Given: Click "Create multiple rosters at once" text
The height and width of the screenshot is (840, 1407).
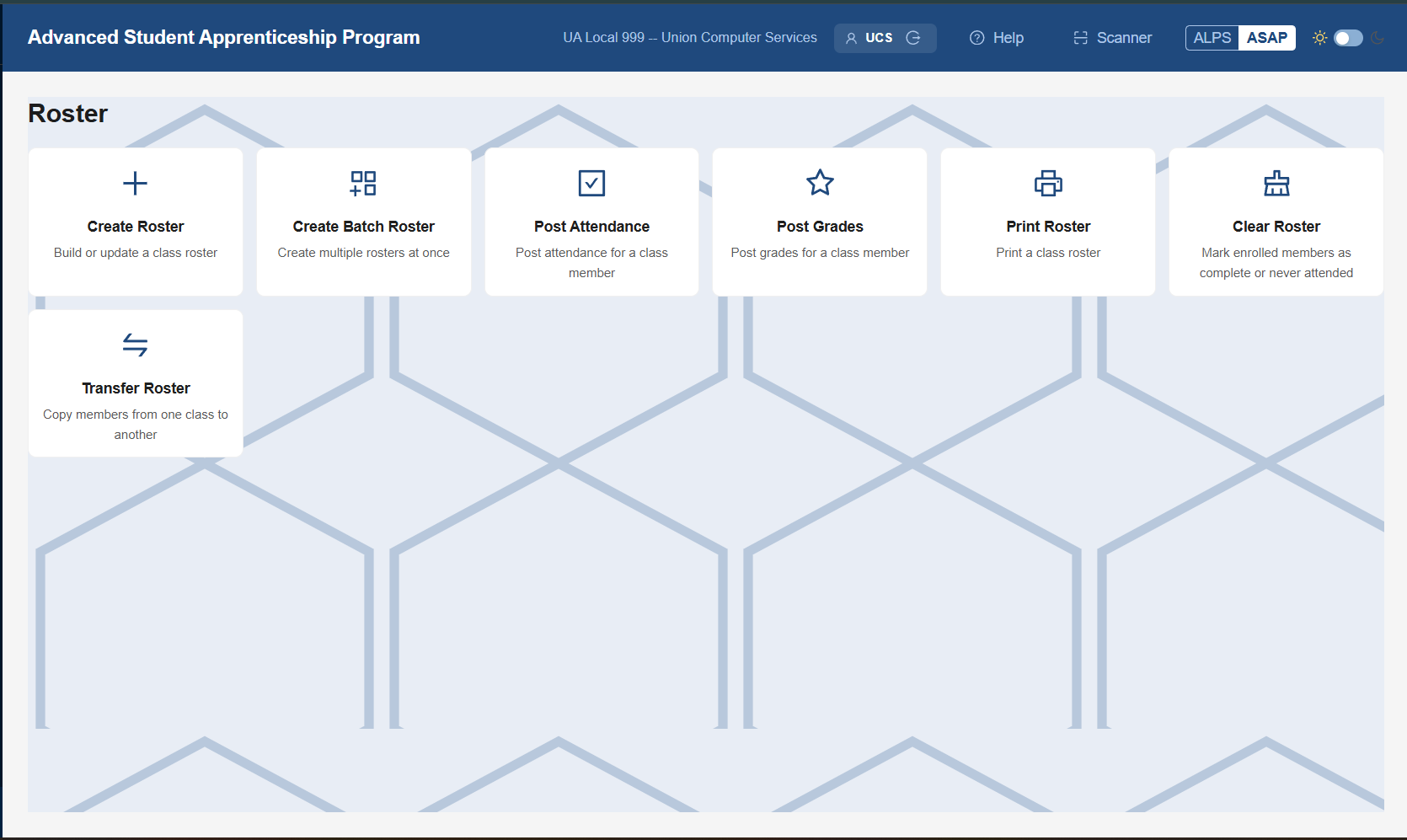Looking at the screenshot, I should pyautogui.click(x=364, y=253).
